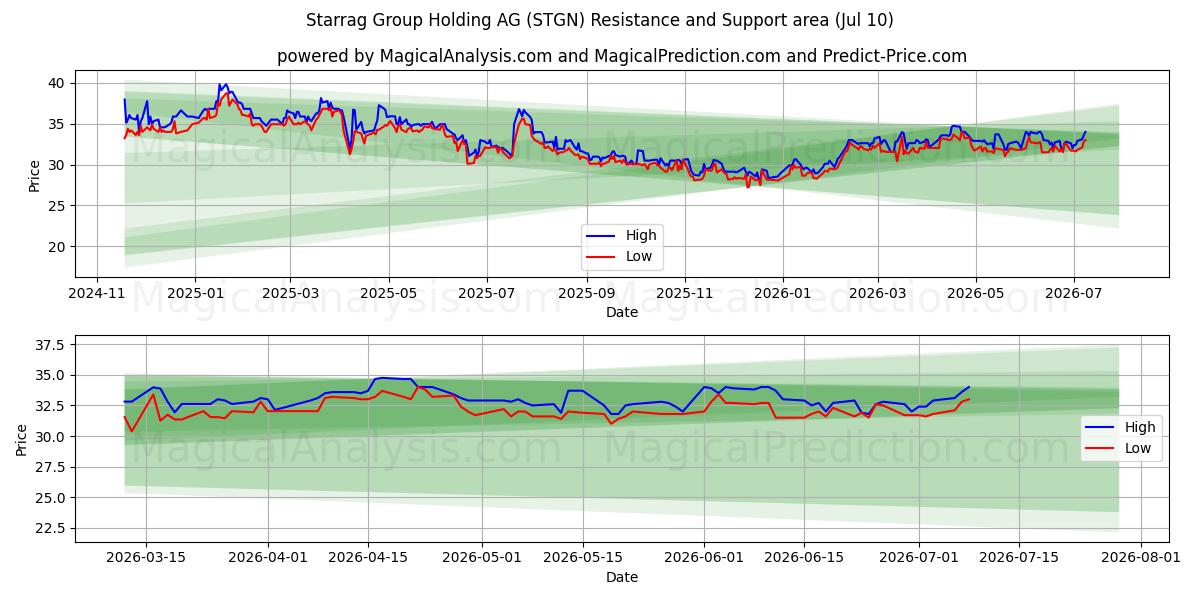
Task: Click the 2026-05 tick label
Action: click(976, 294)
